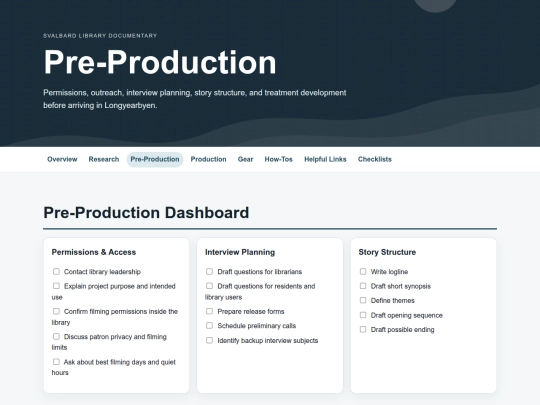Open the Overview tab
The width and height of the screenshot is (540, 405).
click(62, 159)
